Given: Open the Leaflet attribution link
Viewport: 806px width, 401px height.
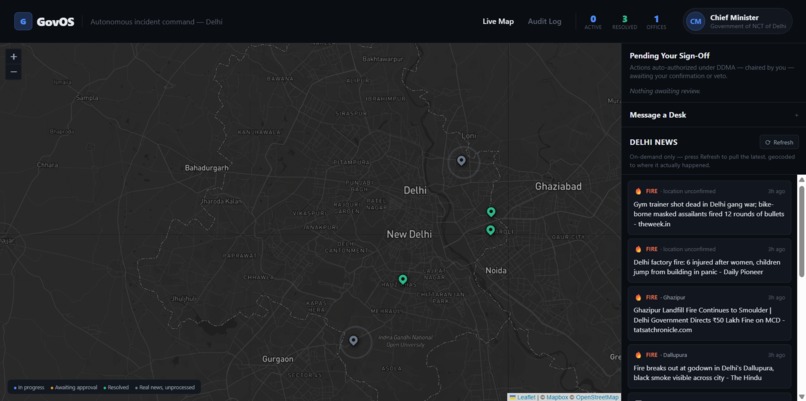Looking at the screenshot, I should (x=522, y=397).
